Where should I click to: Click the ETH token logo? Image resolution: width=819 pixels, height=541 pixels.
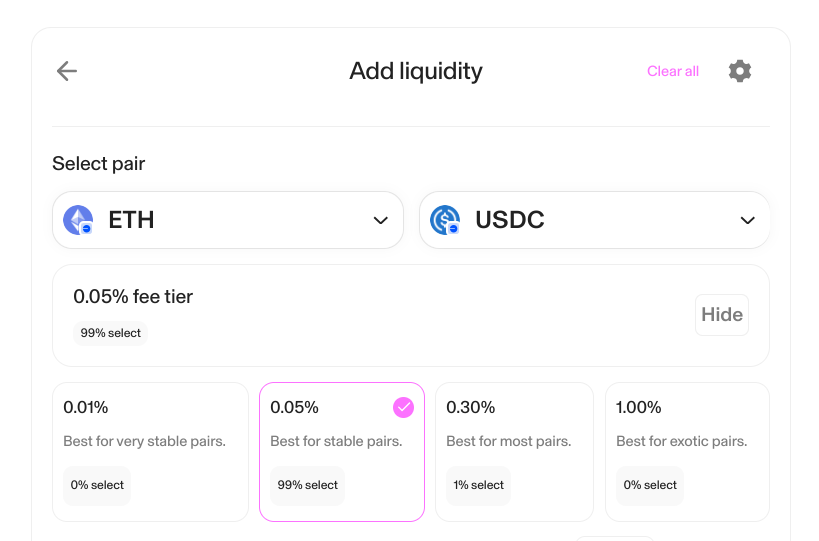click(78, 220)
